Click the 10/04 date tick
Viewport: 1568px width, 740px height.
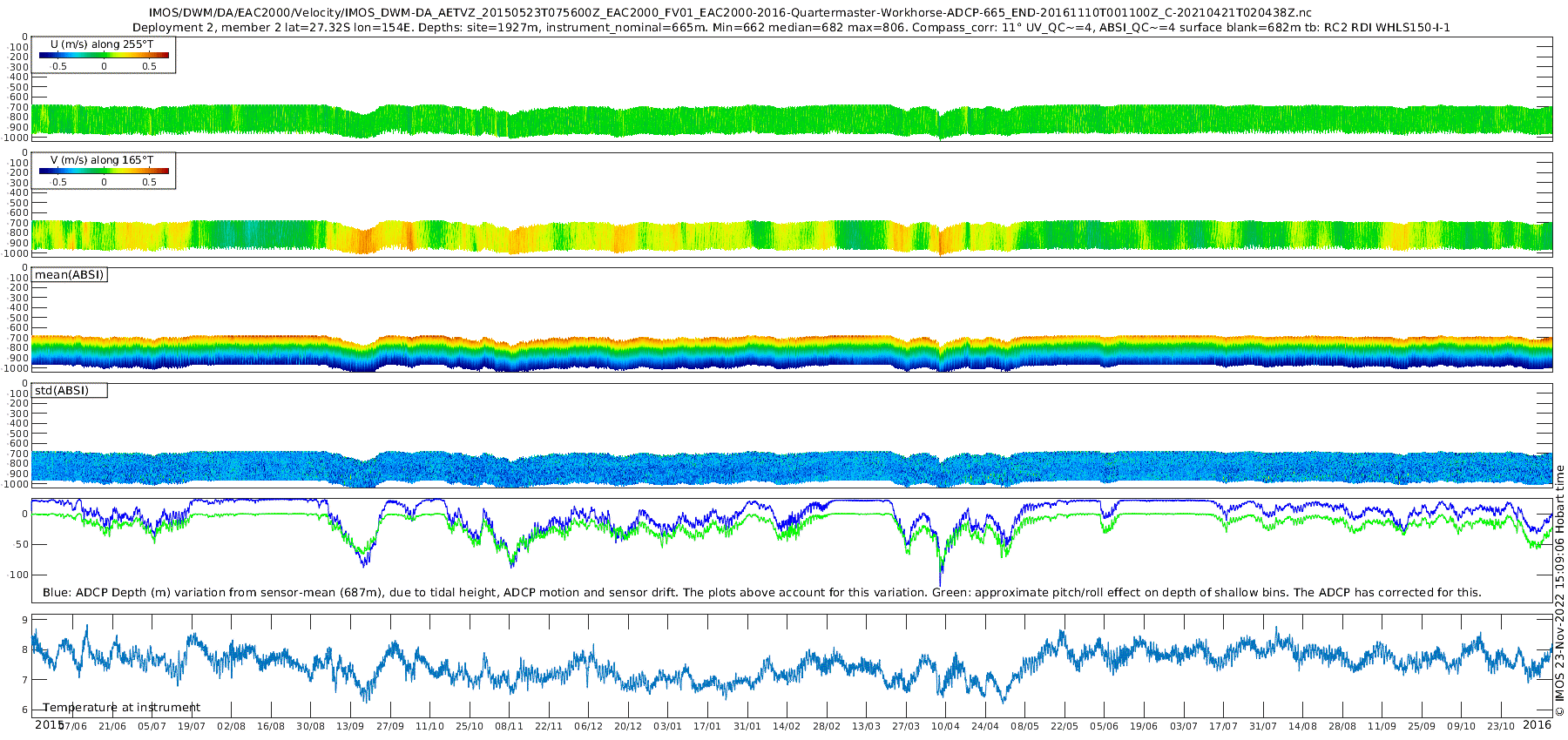pos(945,726)
